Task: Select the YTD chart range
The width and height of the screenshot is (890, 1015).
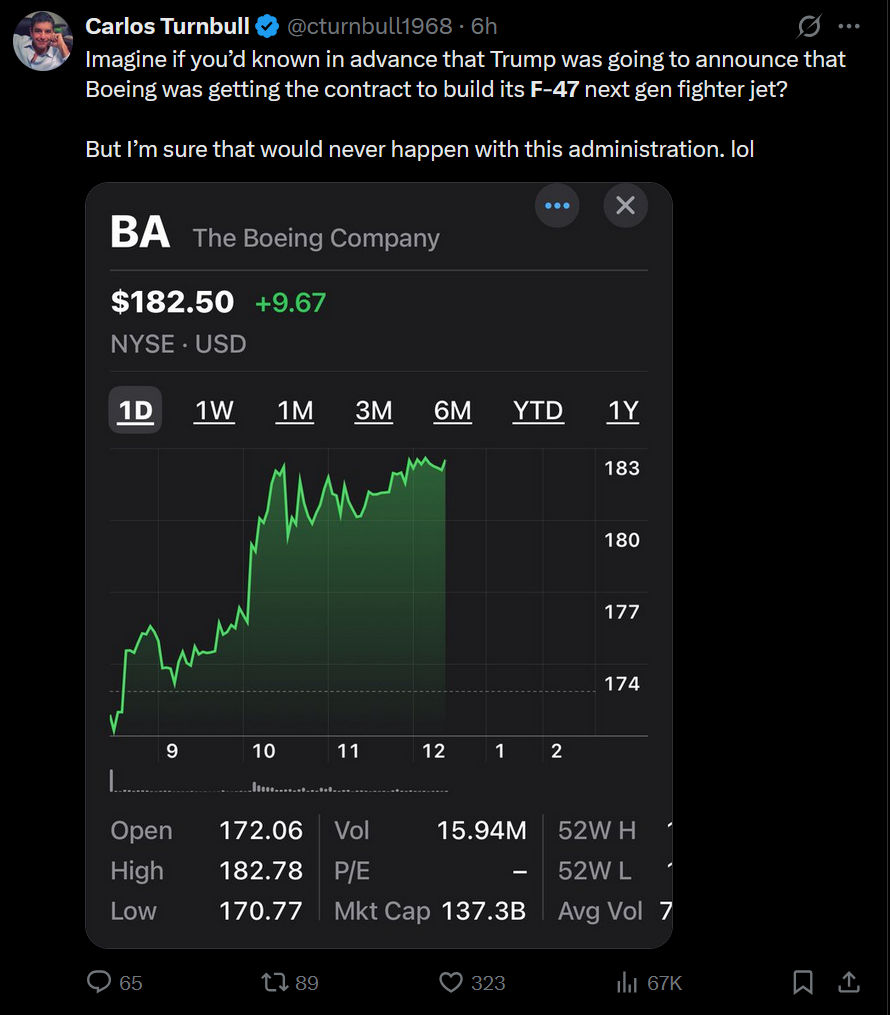Action: coord(538,410)
